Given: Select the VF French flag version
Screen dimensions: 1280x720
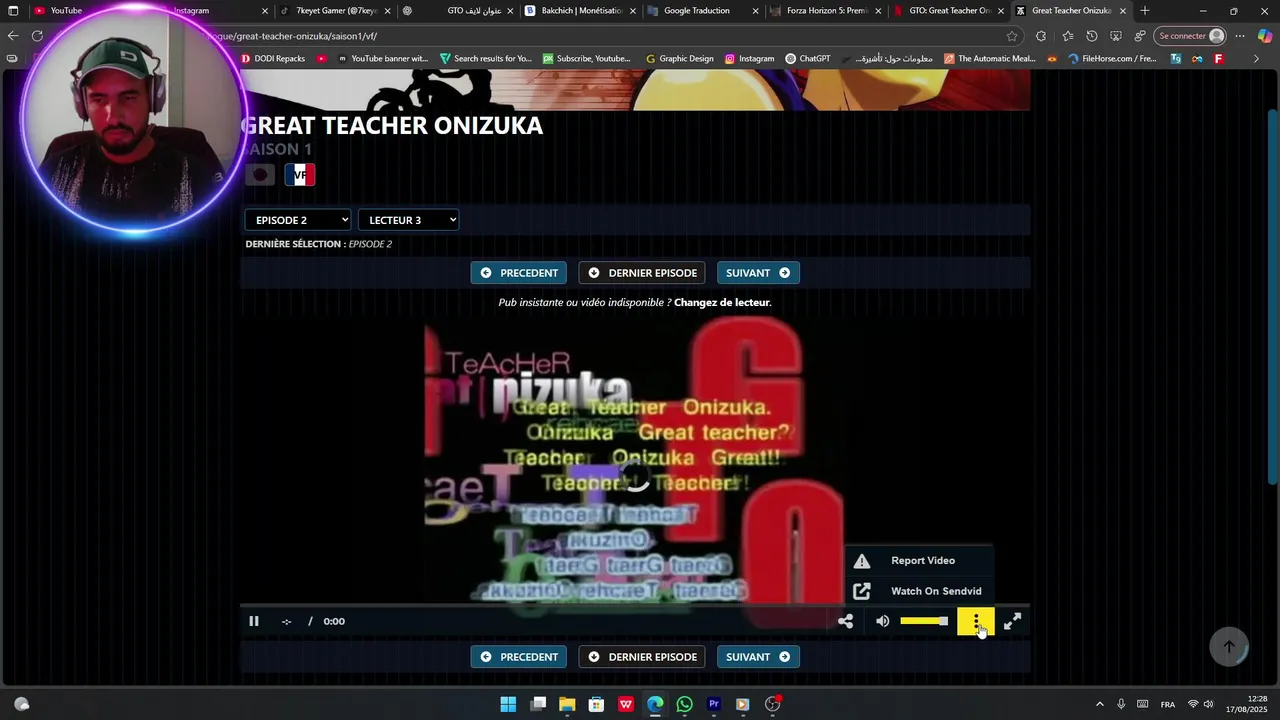Looking at the screenshot, I should pos(300,175).
